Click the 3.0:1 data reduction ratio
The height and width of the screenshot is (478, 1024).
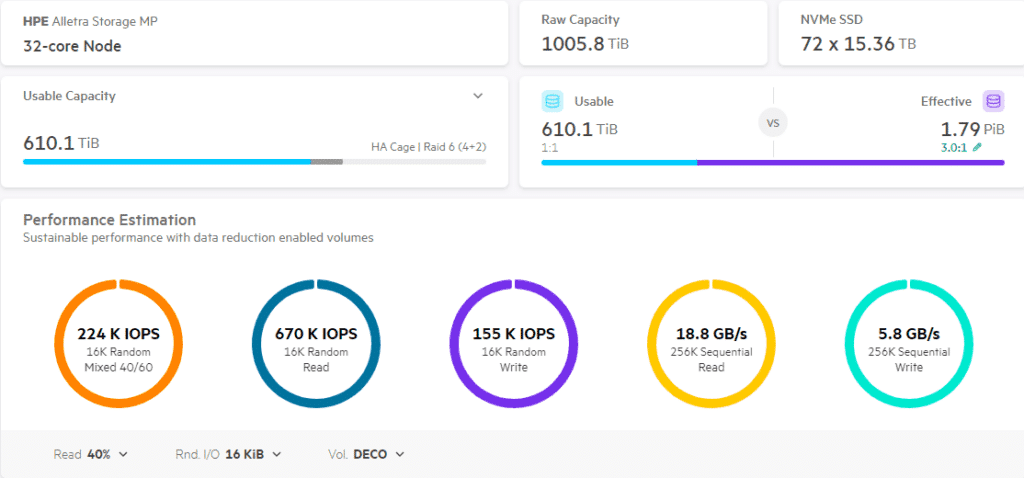pos(955,148)
